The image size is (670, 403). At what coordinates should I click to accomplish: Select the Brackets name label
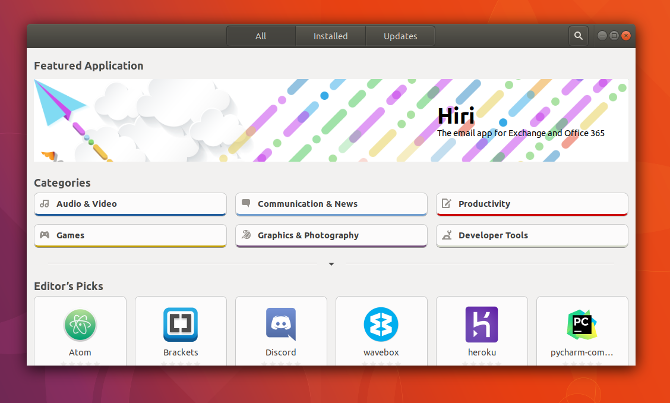click(180, 353)
